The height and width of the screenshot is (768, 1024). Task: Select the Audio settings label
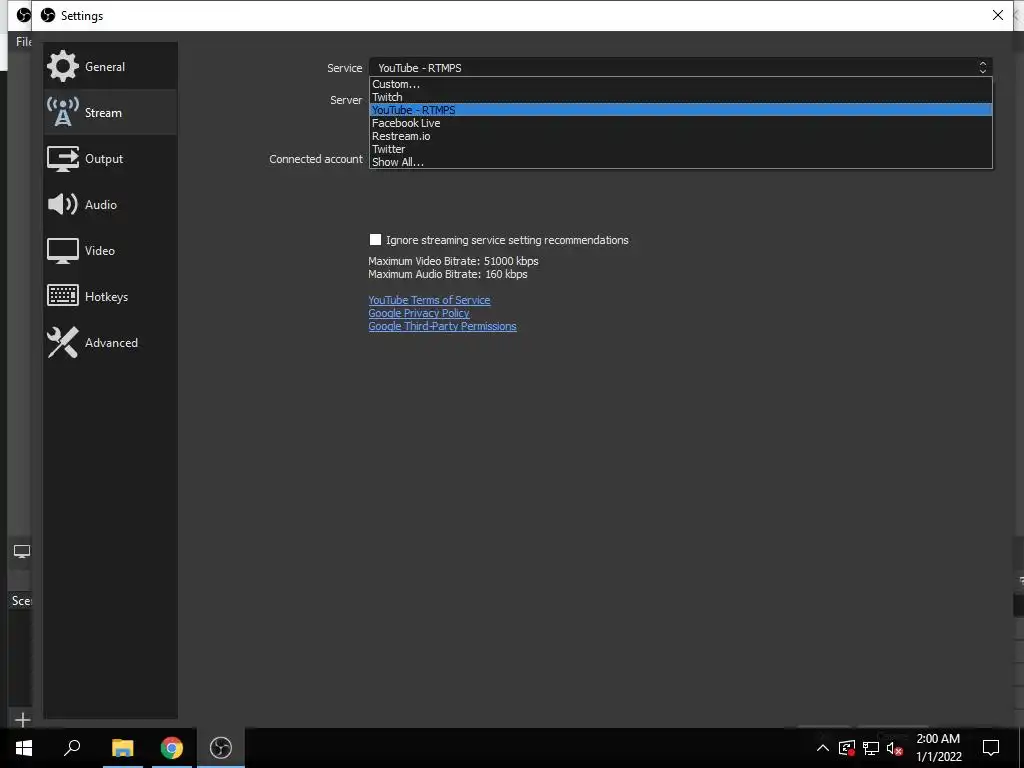(101, 204)
